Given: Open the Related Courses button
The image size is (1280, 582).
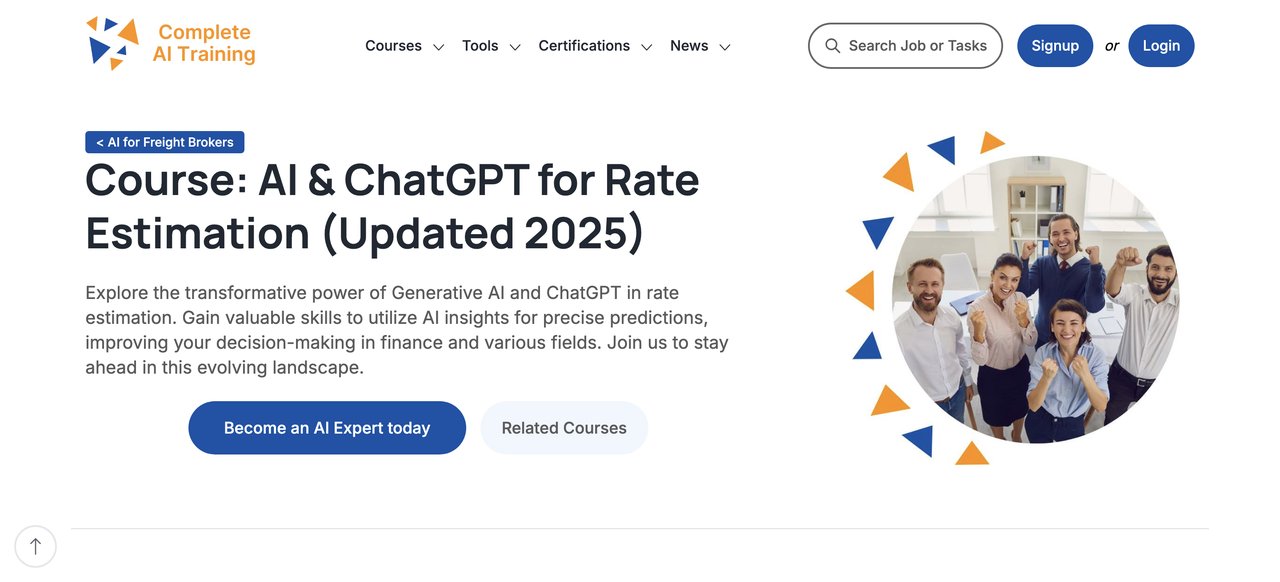Looking at the screenshot, I should tap(564, 428).
